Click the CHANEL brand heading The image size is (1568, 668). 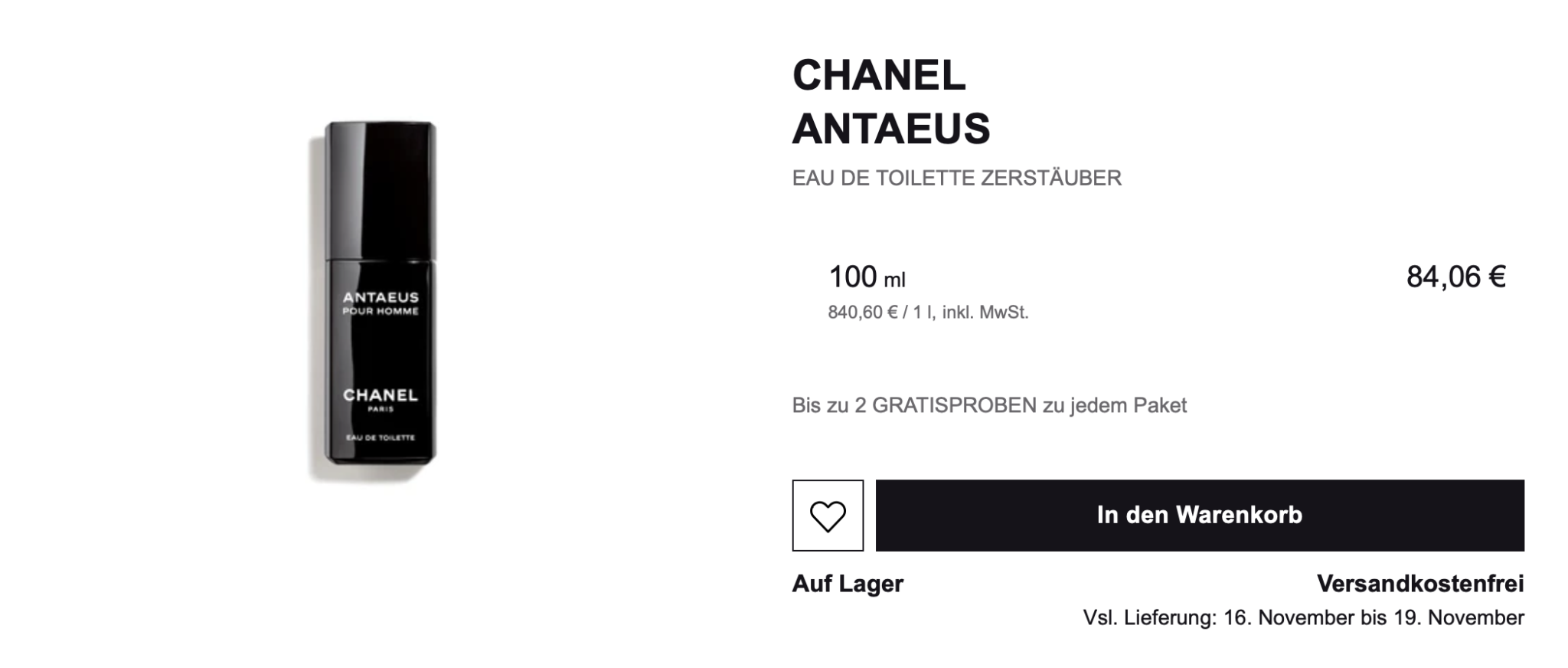(878, 75)
